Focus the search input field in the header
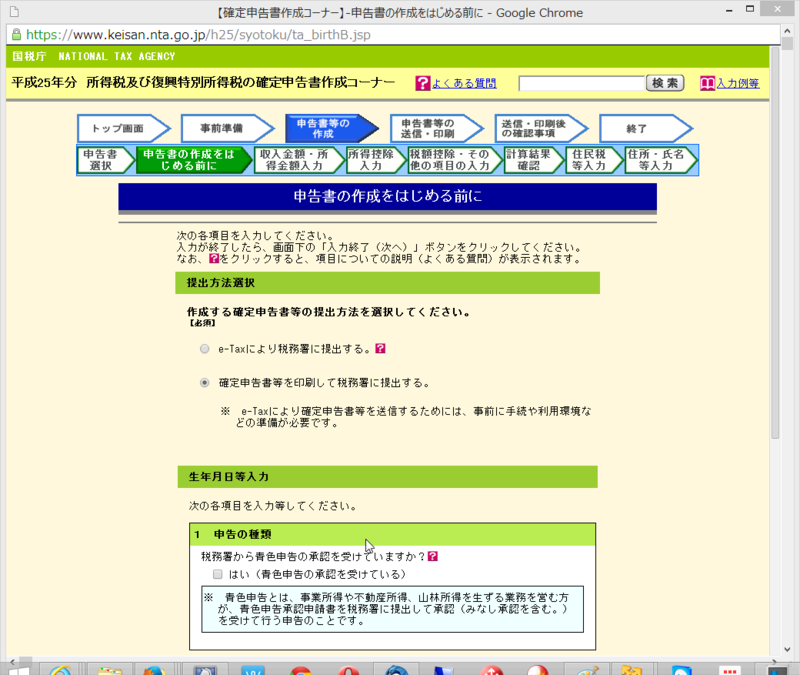 coord(582,83)
